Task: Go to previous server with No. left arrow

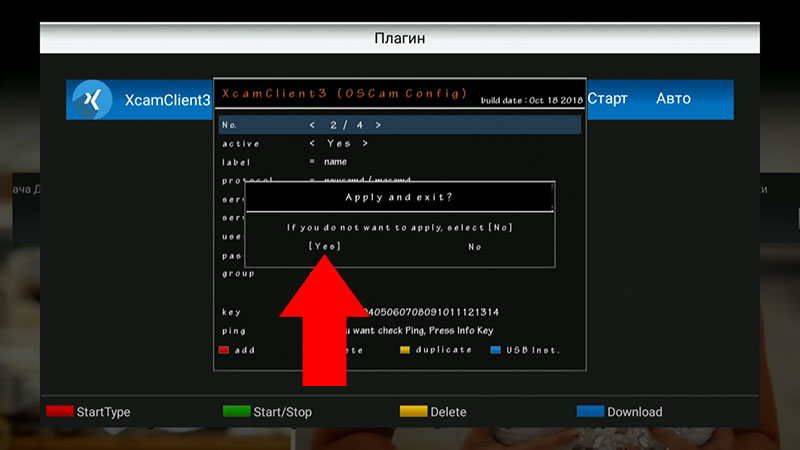Action: pyautogui.click(x=312, y=125)
